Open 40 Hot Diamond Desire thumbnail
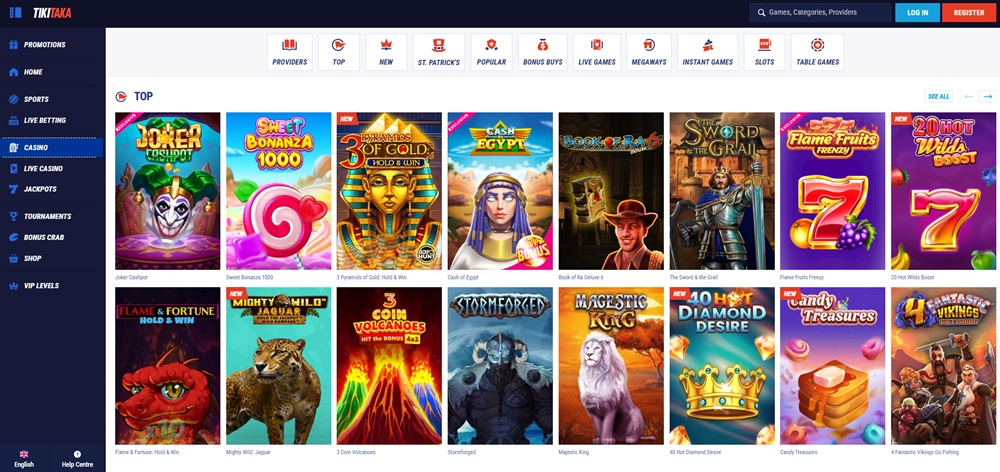 (x=722, y=365)
